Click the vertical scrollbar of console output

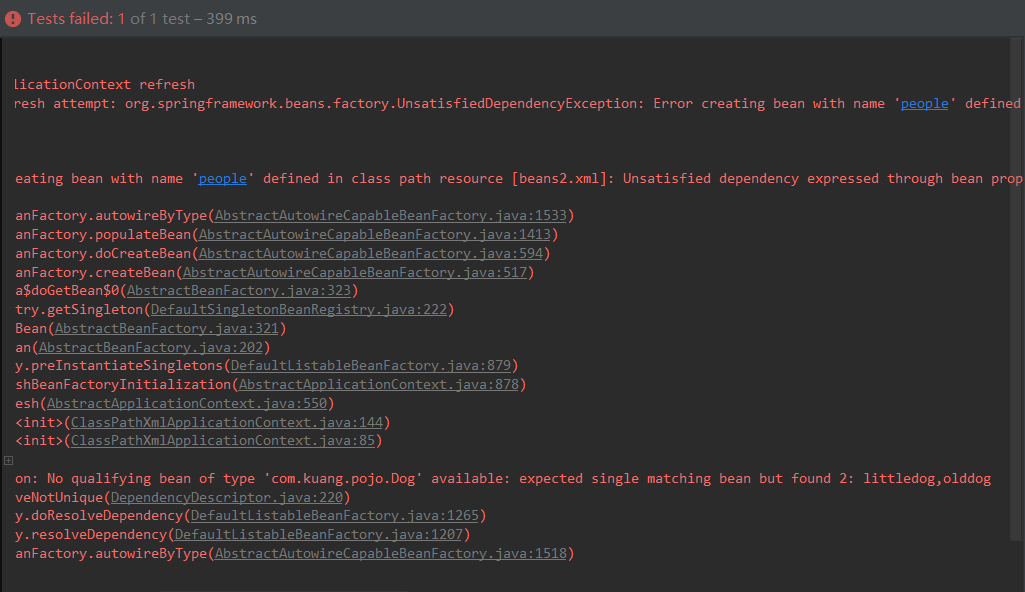[1015, 288]
